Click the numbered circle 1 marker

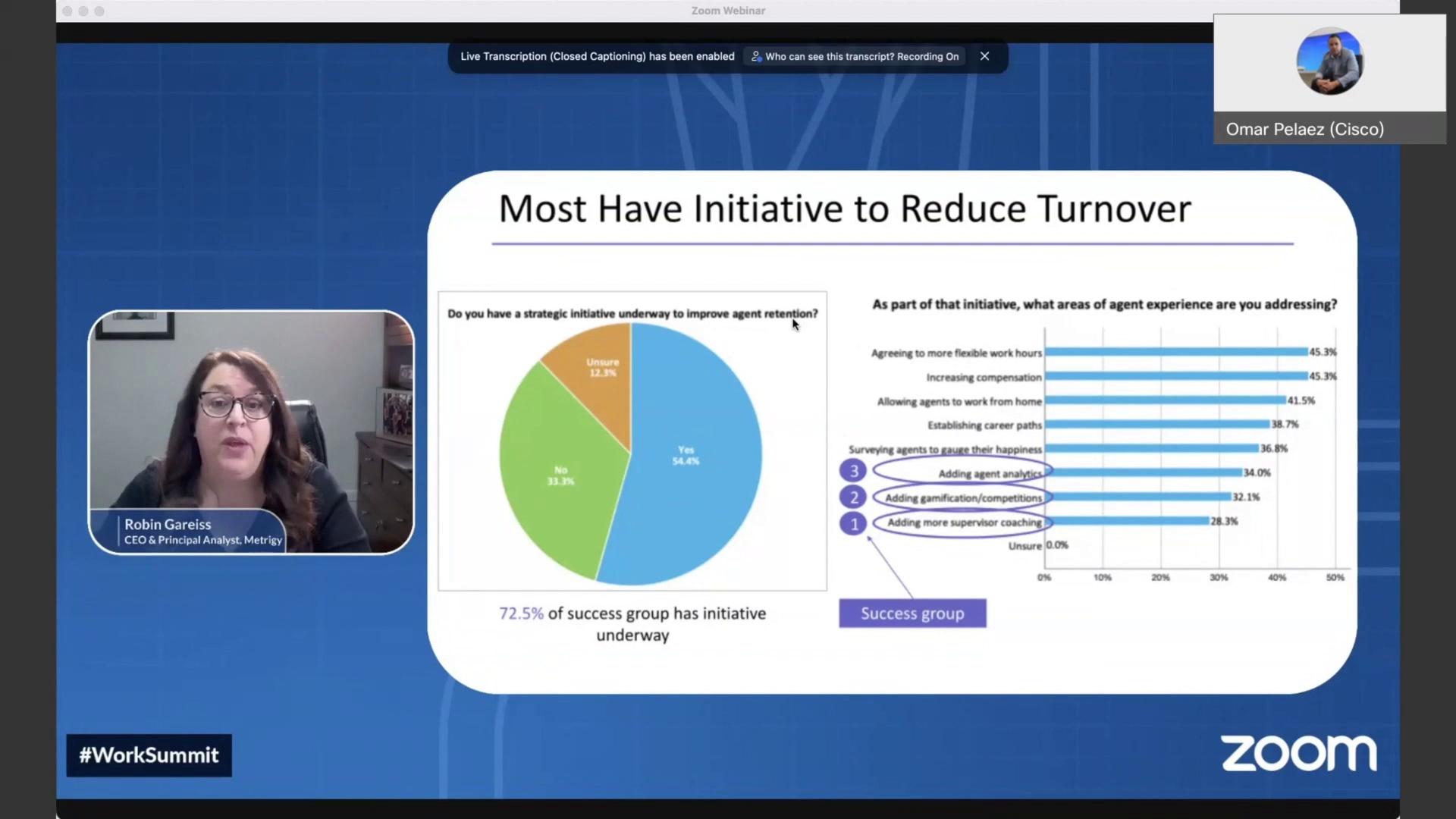(853, 523)
